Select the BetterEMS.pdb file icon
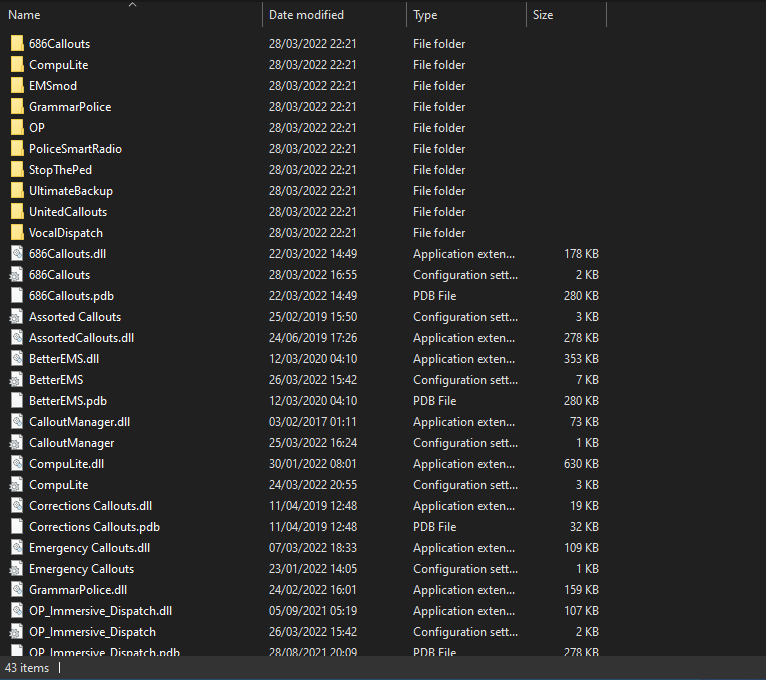Viewport: 766px width, 680px height. (x=17, y=401)
